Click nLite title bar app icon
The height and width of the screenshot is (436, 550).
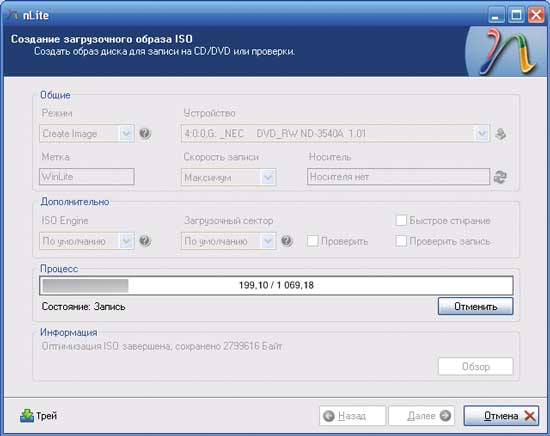coord(13,15)
